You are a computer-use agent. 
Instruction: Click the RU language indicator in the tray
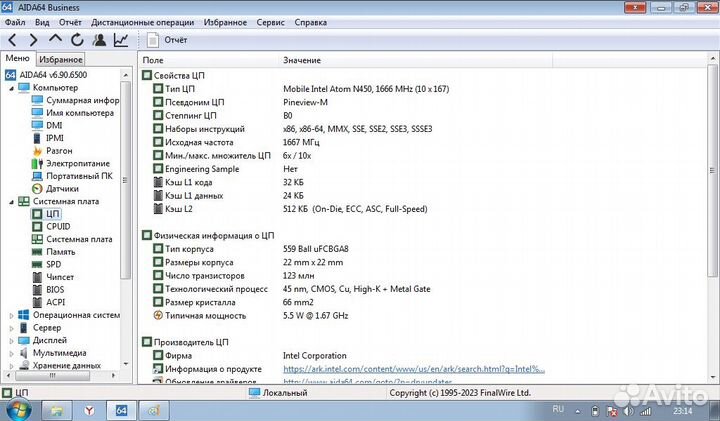click(x=558, y=409)
